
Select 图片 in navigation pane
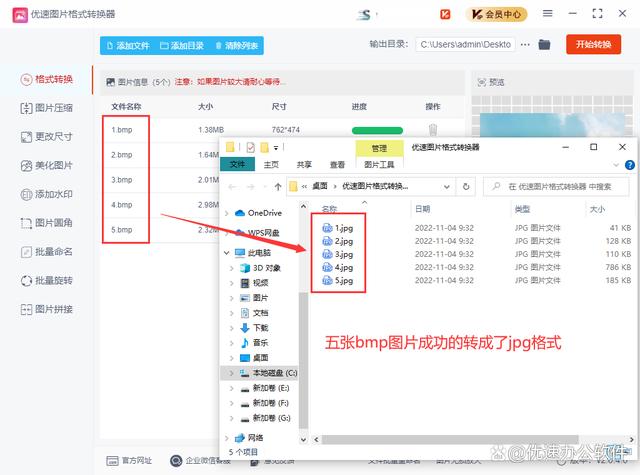point(254,298)
